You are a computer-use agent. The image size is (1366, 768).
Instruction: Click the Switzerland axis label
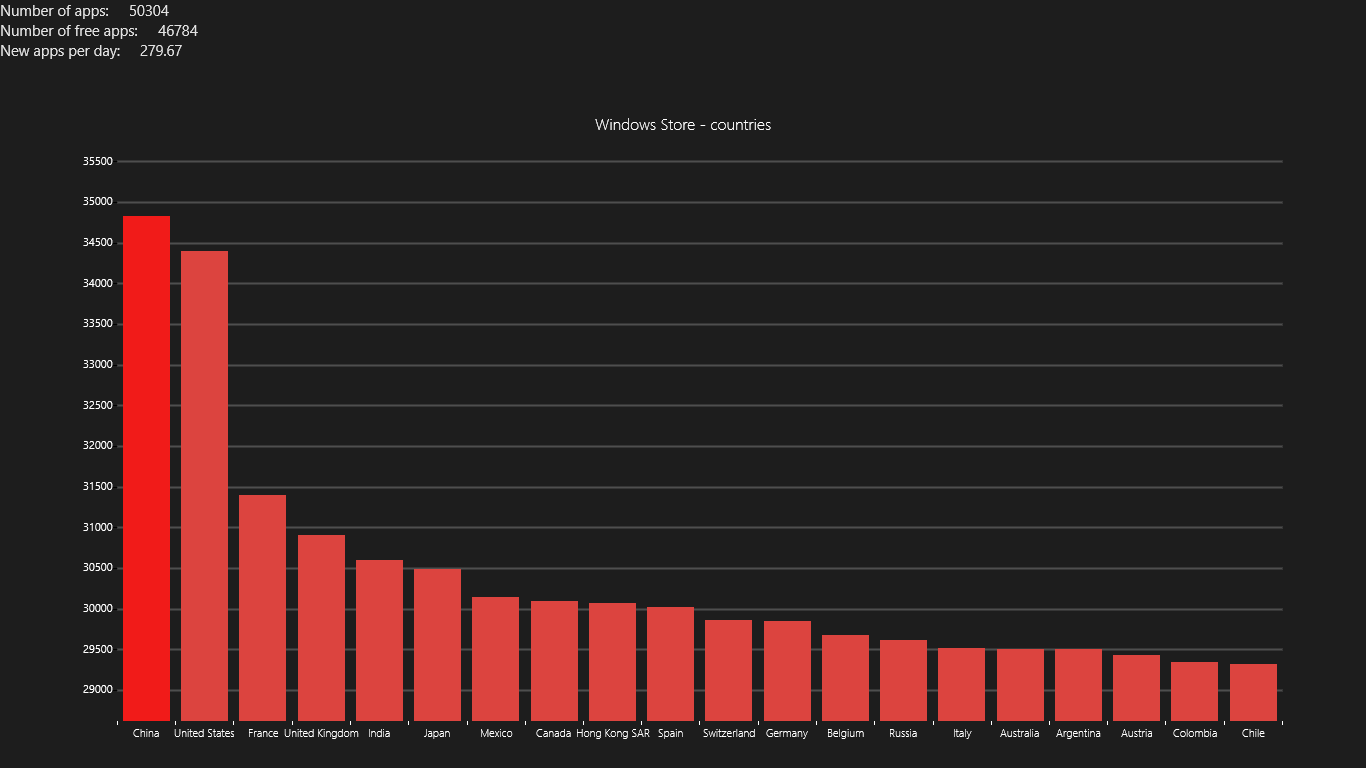click(729, 733)
